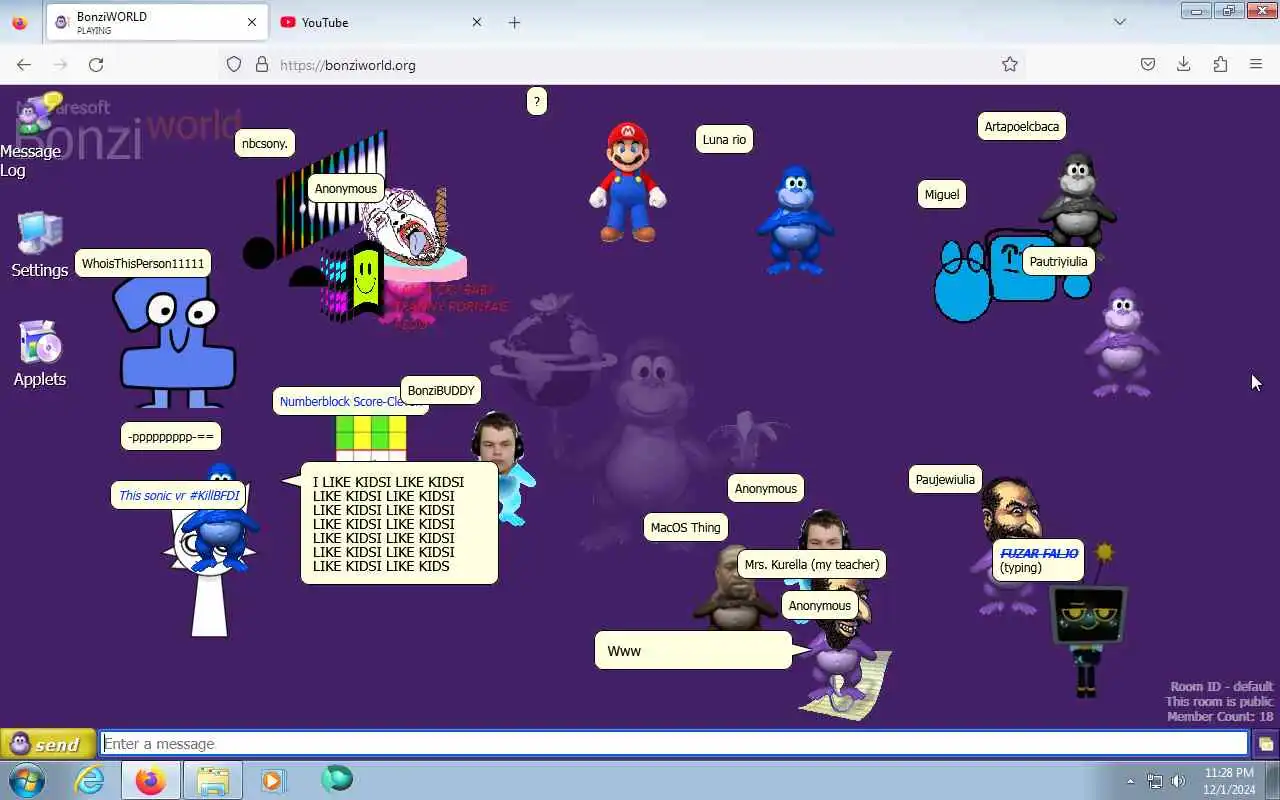Click the Mrs. Kurella (my teacher) tag
This screenshot has width=1280, height=800.
[812, 564]
